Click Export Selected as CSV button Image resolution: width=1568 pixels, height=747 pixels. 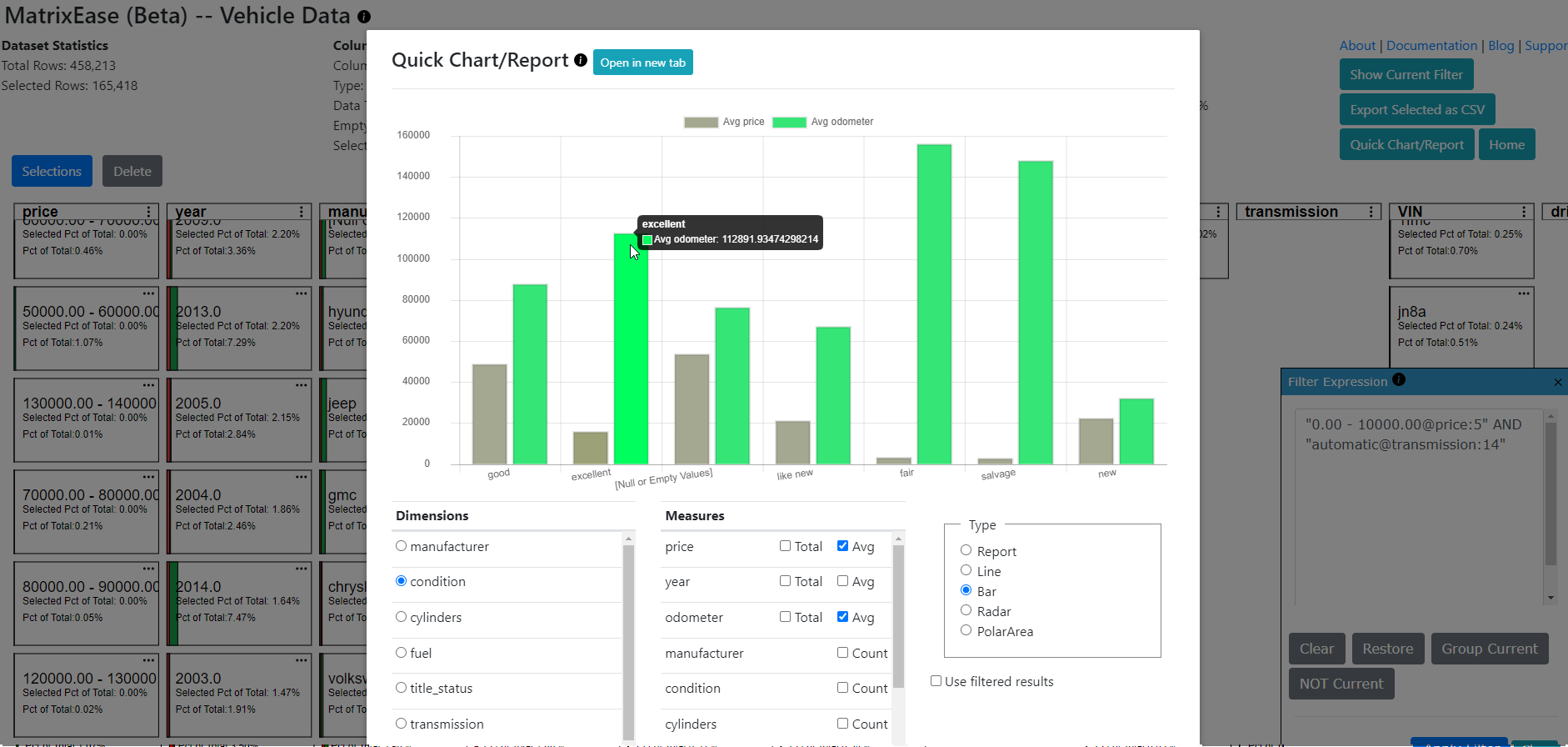click(x=1416, y=110)
